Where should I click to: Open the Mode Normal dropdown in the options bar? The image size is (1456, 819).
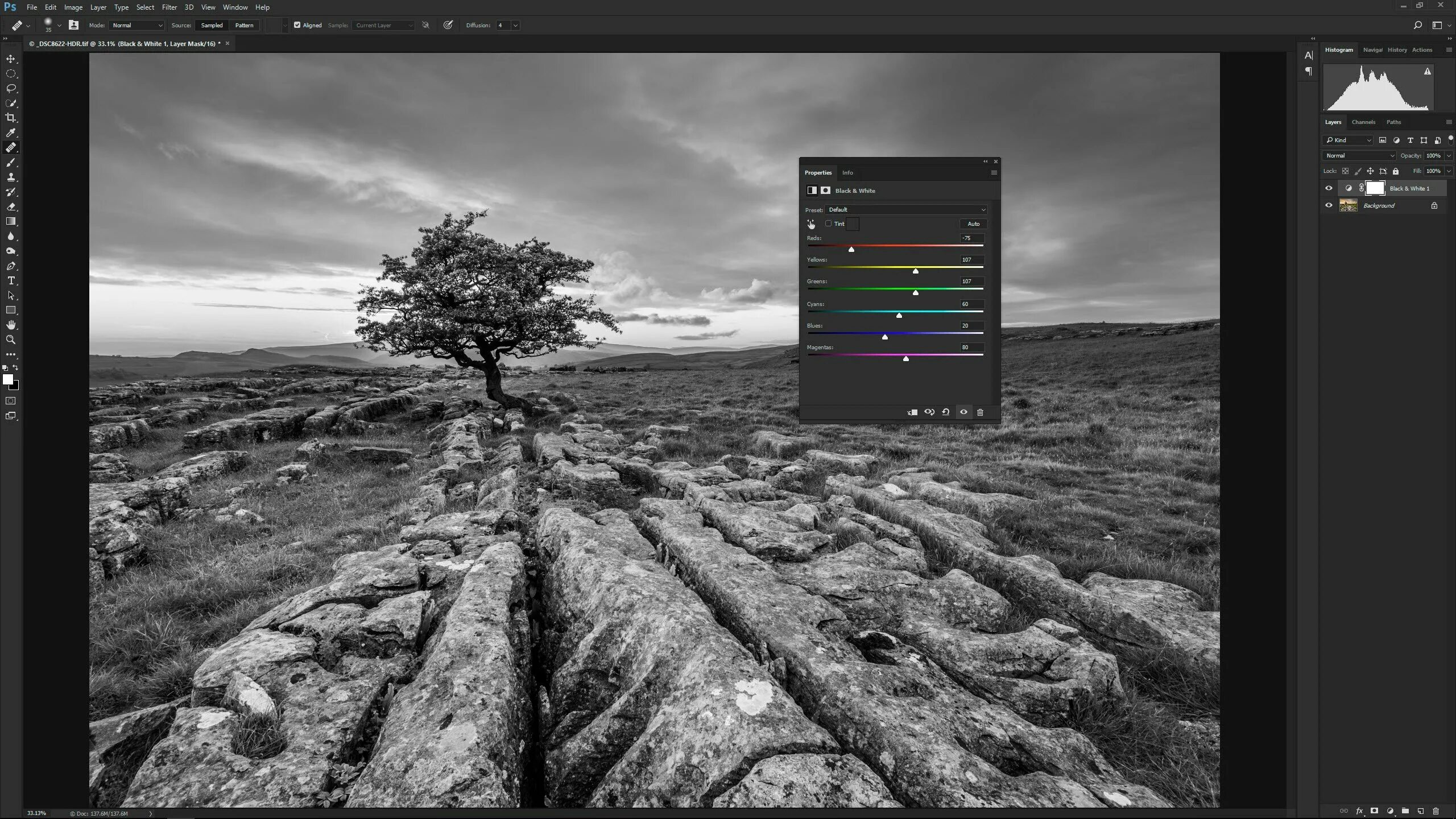tap(137, 25)
